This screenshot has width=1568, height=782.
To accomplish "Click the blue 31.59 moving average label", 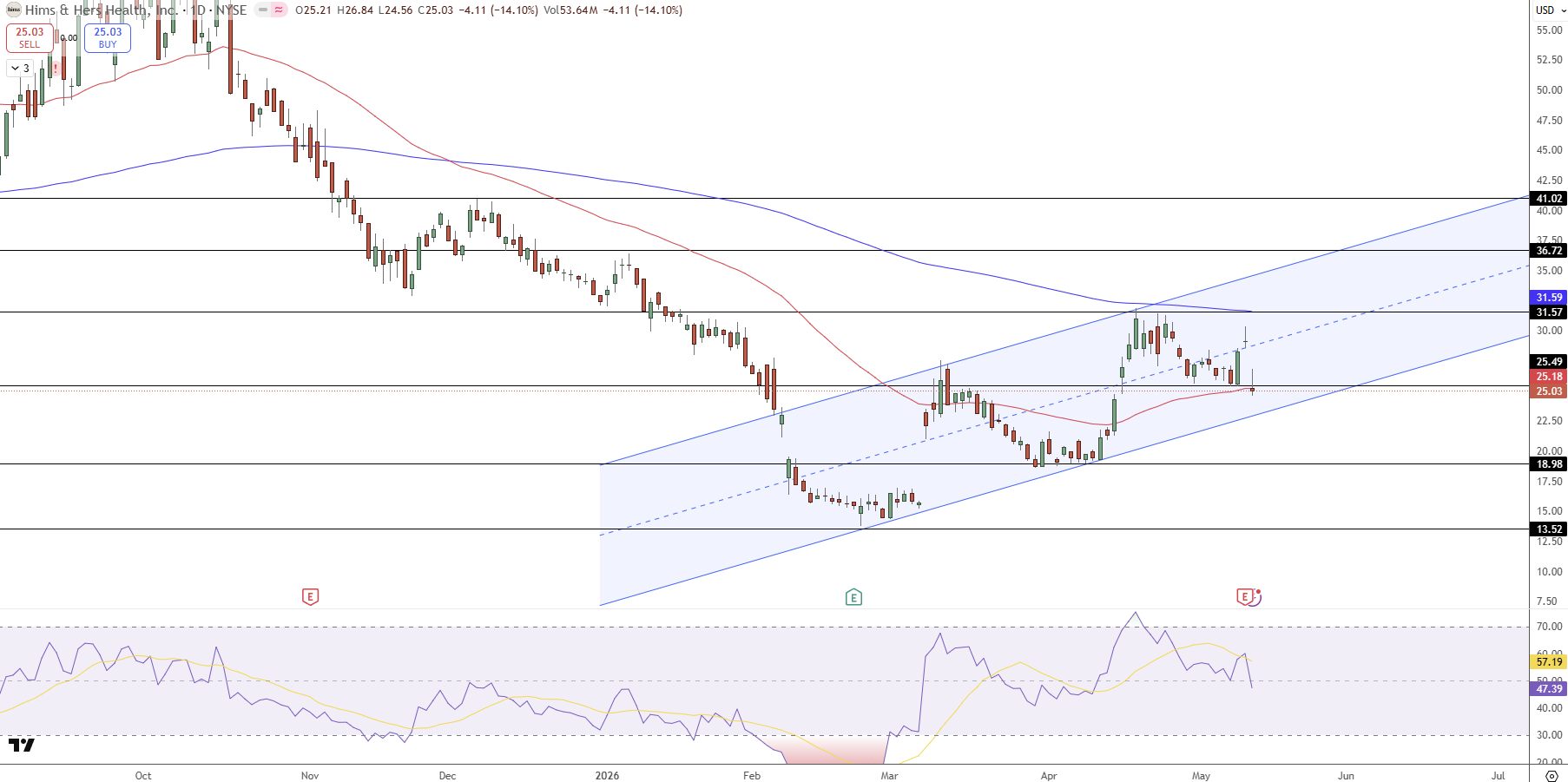I will coord(1549,298).
